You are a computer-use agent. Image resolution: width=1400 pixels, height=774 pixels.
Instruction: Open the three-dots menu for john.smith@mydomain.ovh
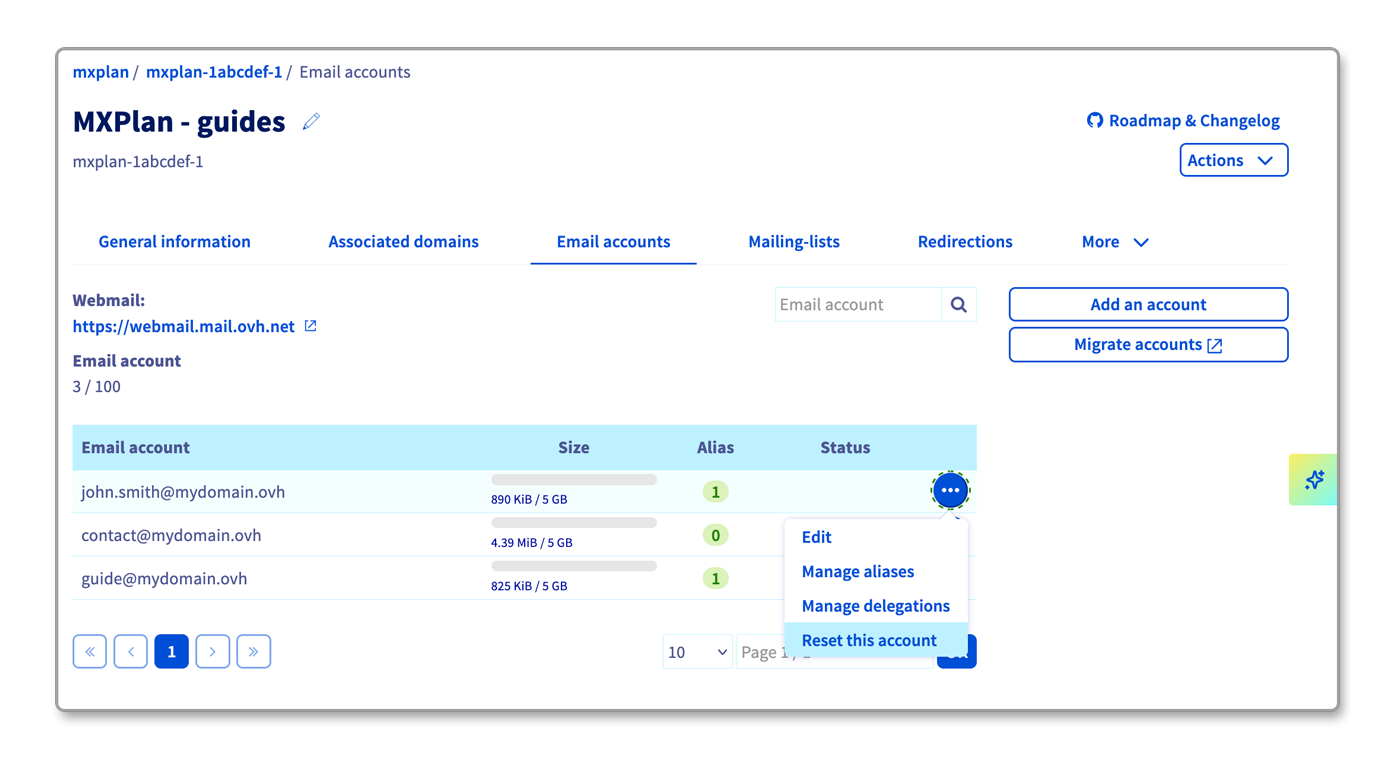tap(950, 491)
